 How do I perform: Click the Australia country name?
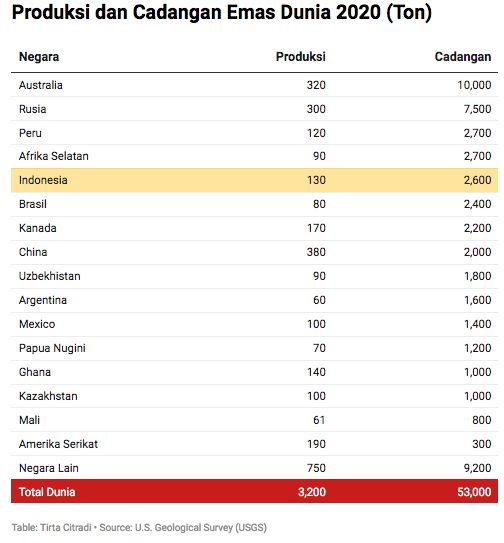tap(41, 85)
